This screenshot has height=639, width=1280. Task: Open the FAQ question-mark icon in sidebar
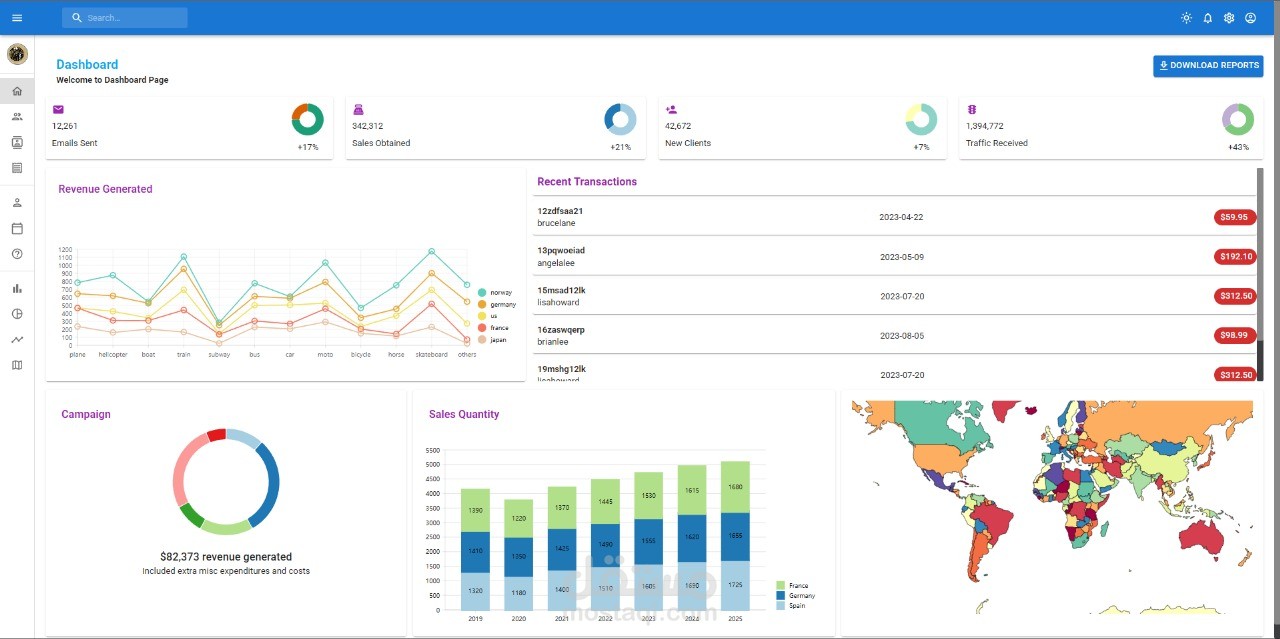coord(16,254)
